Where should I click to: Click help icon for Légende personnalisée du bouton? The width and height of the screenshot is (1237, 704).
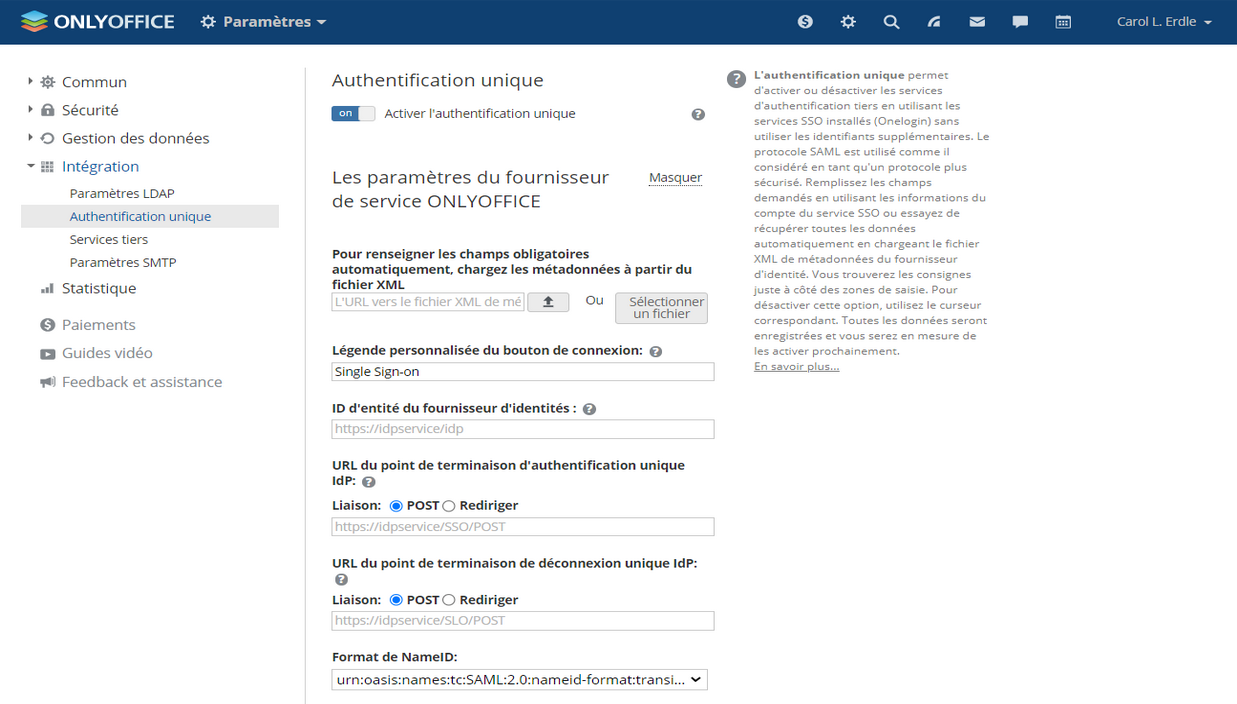[656, 352]
